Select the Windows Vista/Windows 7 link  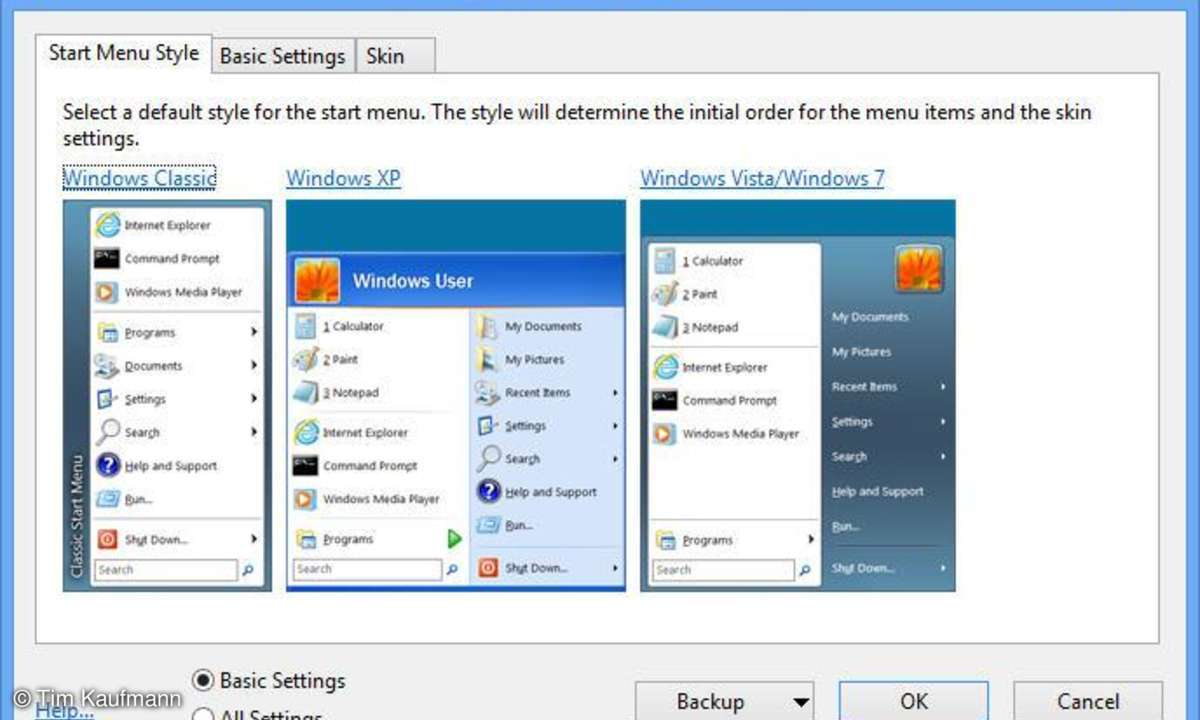pos(762,179)
